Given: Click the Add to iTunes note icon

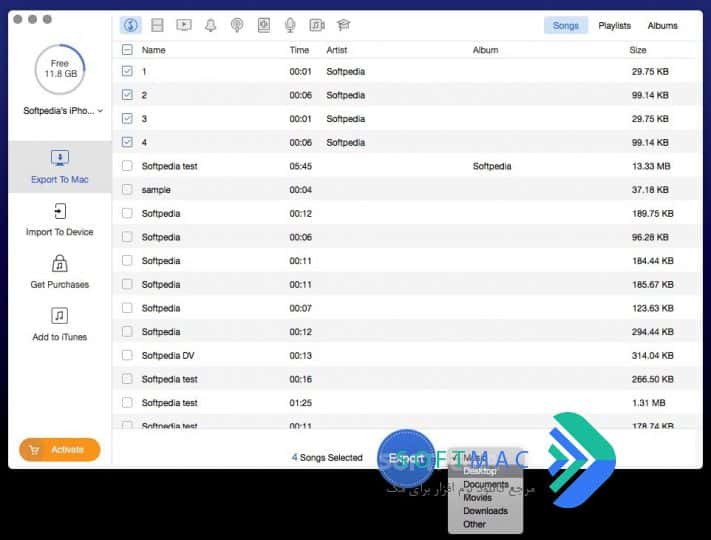Looking at the screenshot, I should (x=59, y=316).
